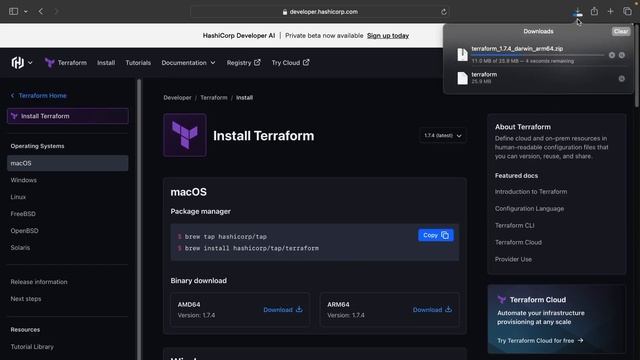Open Terraform CLI doc
Viewport: 640px width, 360px height.
pyautogui.click(x=514, y=225)
